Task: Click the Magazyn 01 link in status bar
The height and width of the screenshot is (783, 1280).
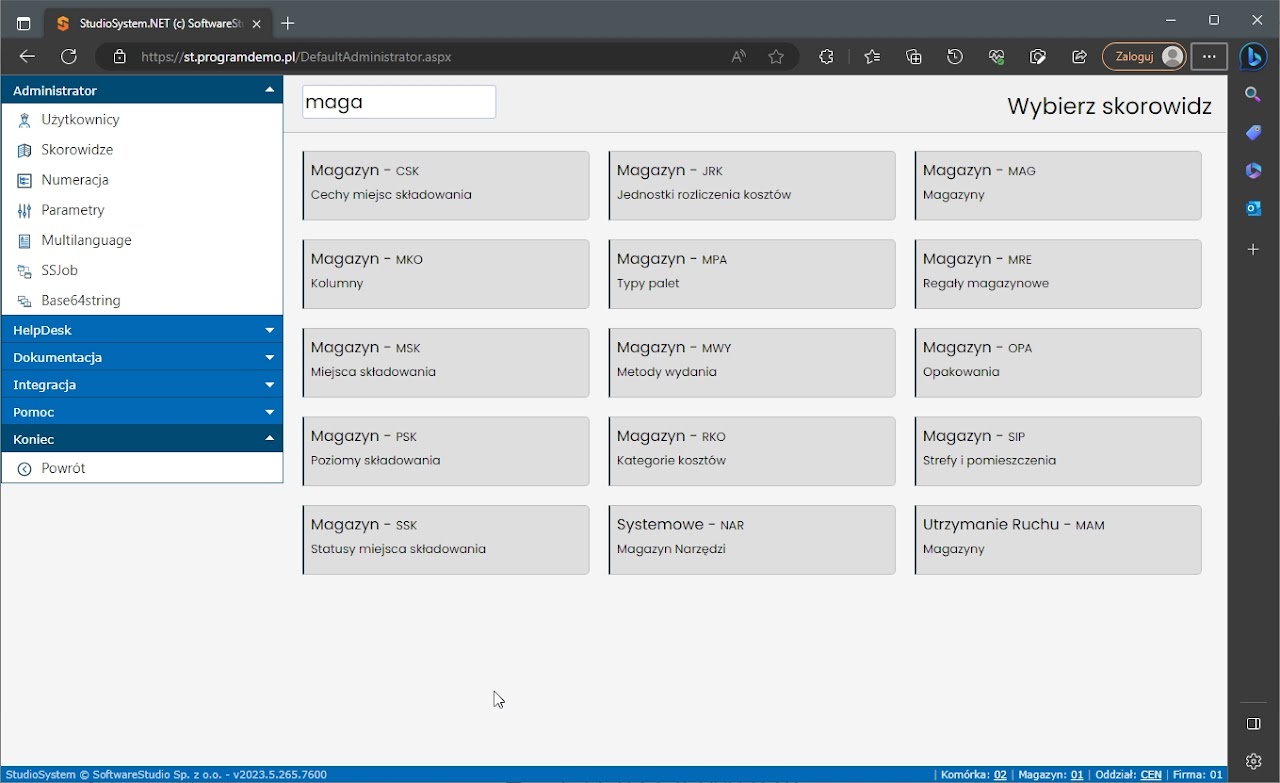Action: pos(1077,774)
